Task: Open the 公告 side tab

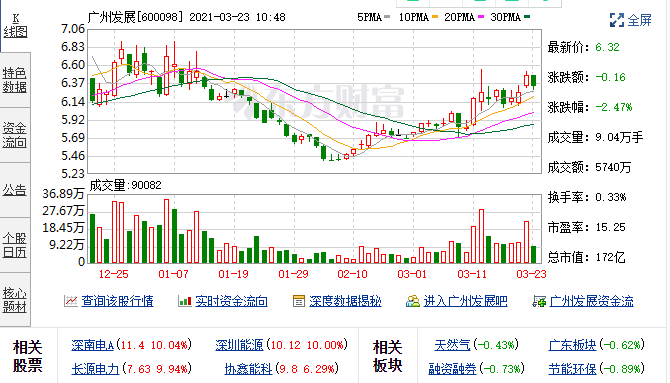Action: tap(15, 190)
